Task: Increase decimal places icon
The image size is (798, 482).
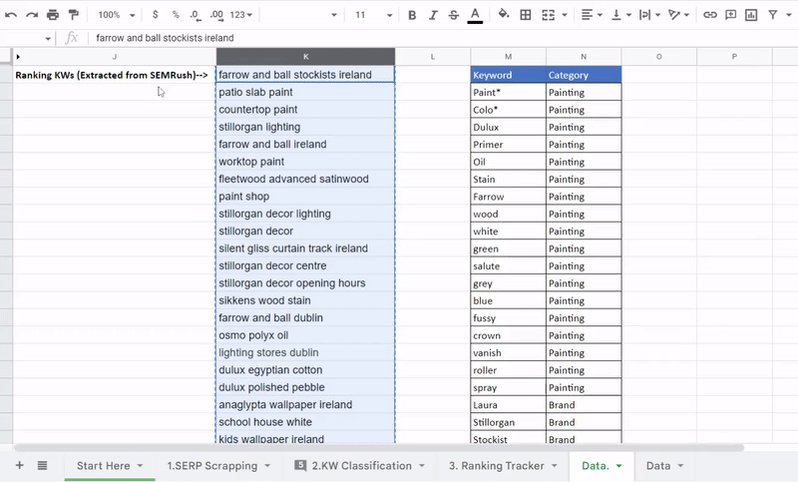Action: coord(216,15)
